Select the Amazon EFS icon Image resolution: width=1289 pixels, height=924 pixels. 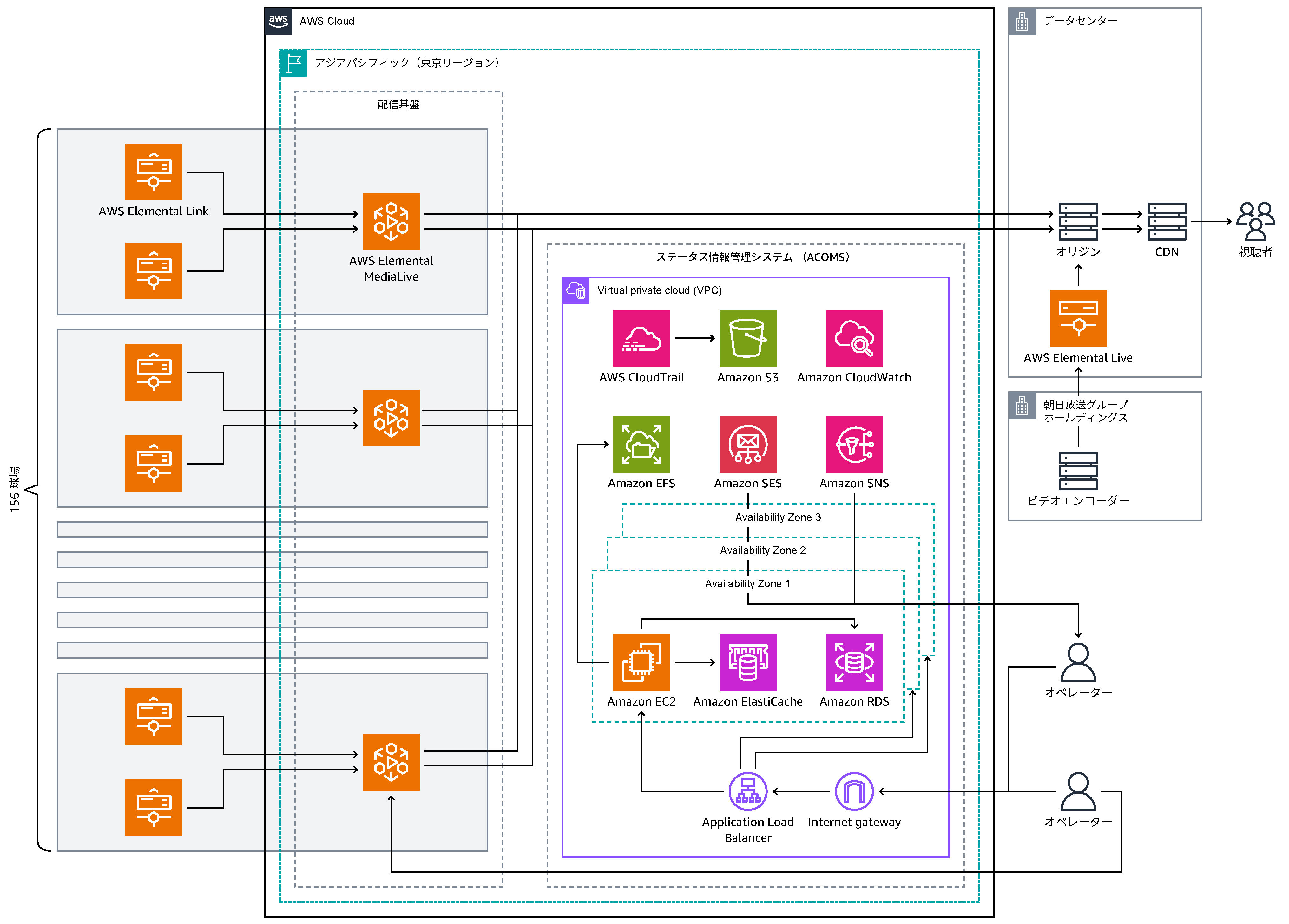[641, 444]
